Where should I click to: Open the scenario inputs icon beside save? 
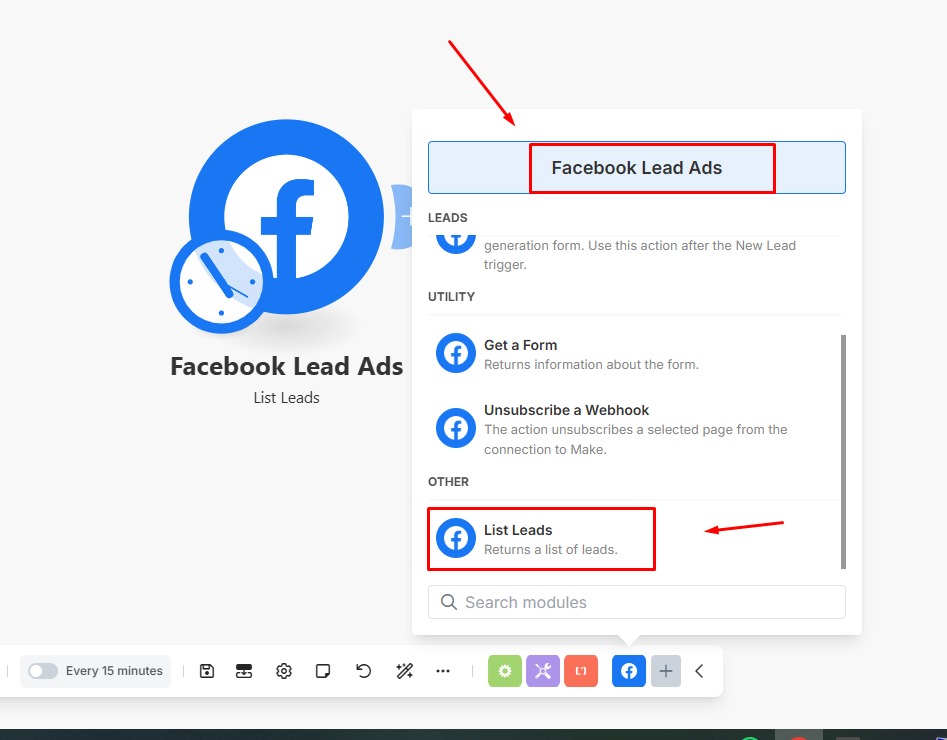(x=244, y=671)
